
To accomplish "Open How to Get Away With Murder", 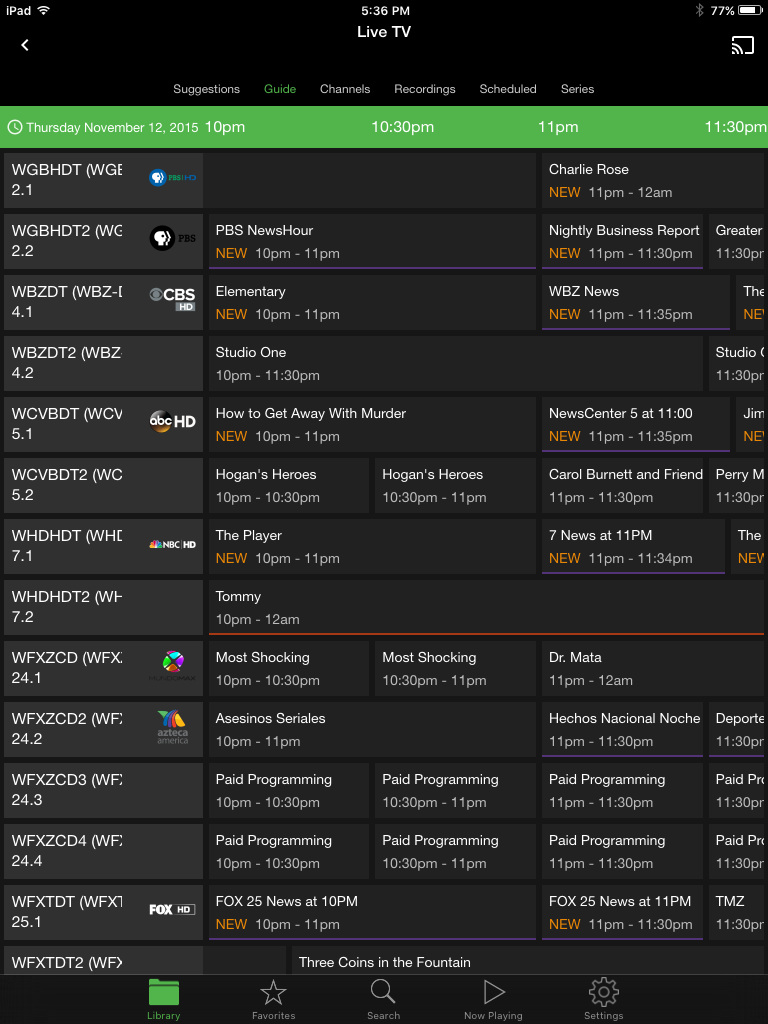I will tap(372, 424).
